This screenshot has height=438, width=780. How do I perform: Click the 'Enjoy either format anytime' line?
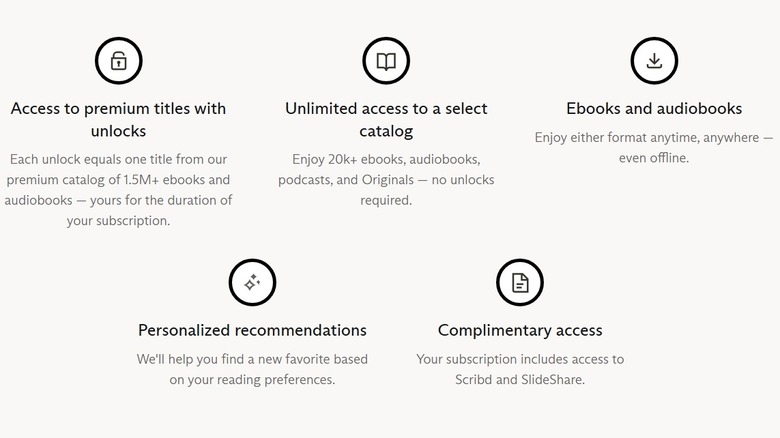tap(654, 137)
